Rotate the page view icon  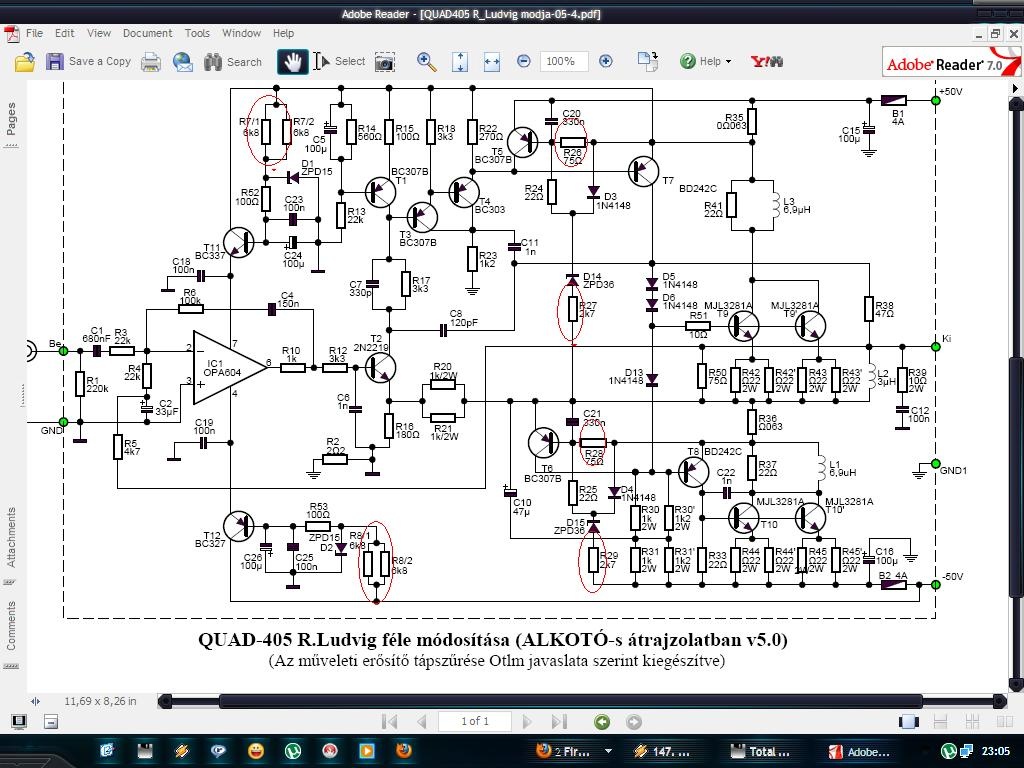[647, 61]
